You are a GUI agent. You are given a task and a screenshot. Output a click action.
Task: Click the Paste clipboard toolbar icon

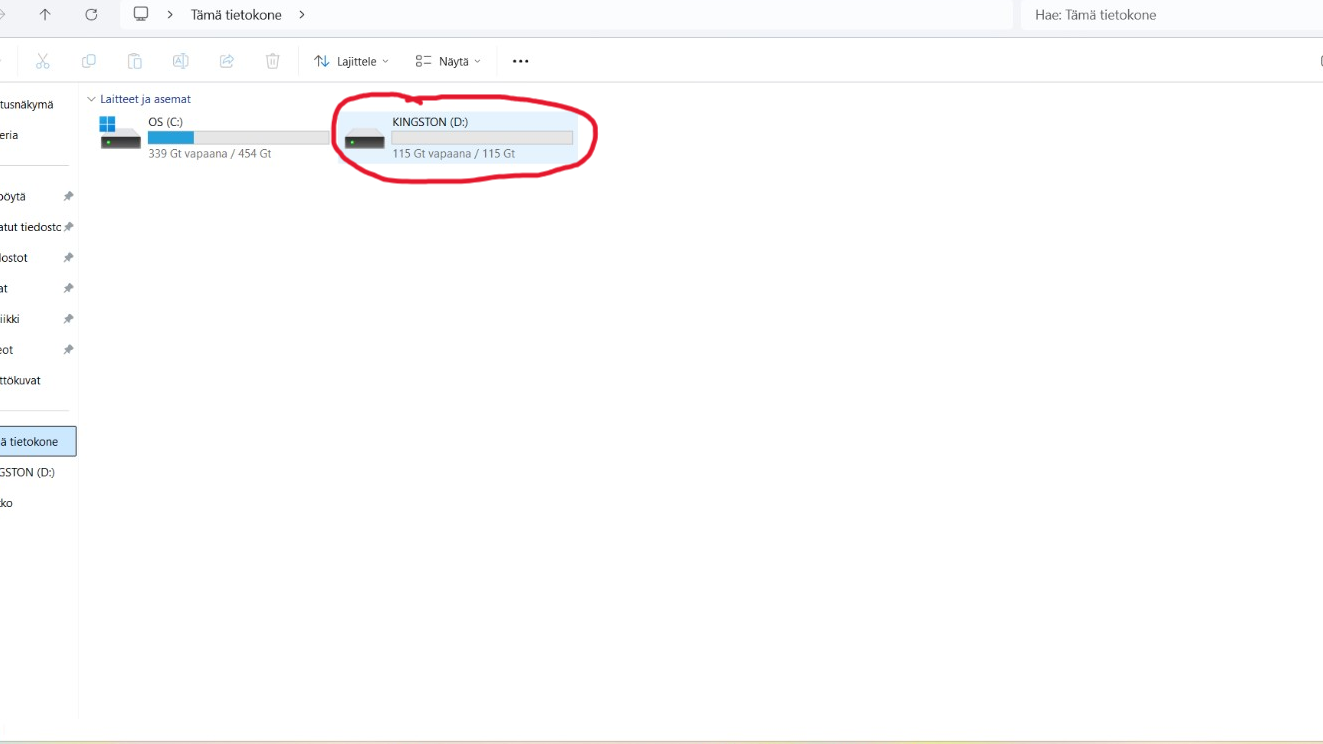click(135, 61)
